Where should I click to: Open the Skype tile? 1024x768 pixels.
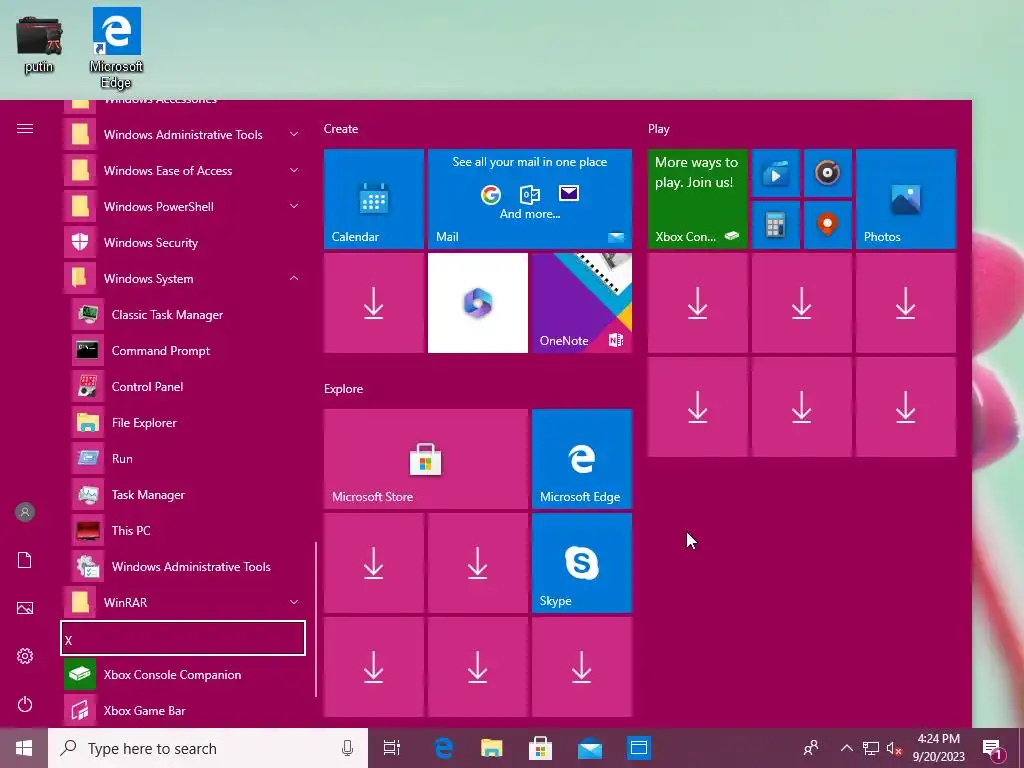pyautogui.click(x=582, y=563)
